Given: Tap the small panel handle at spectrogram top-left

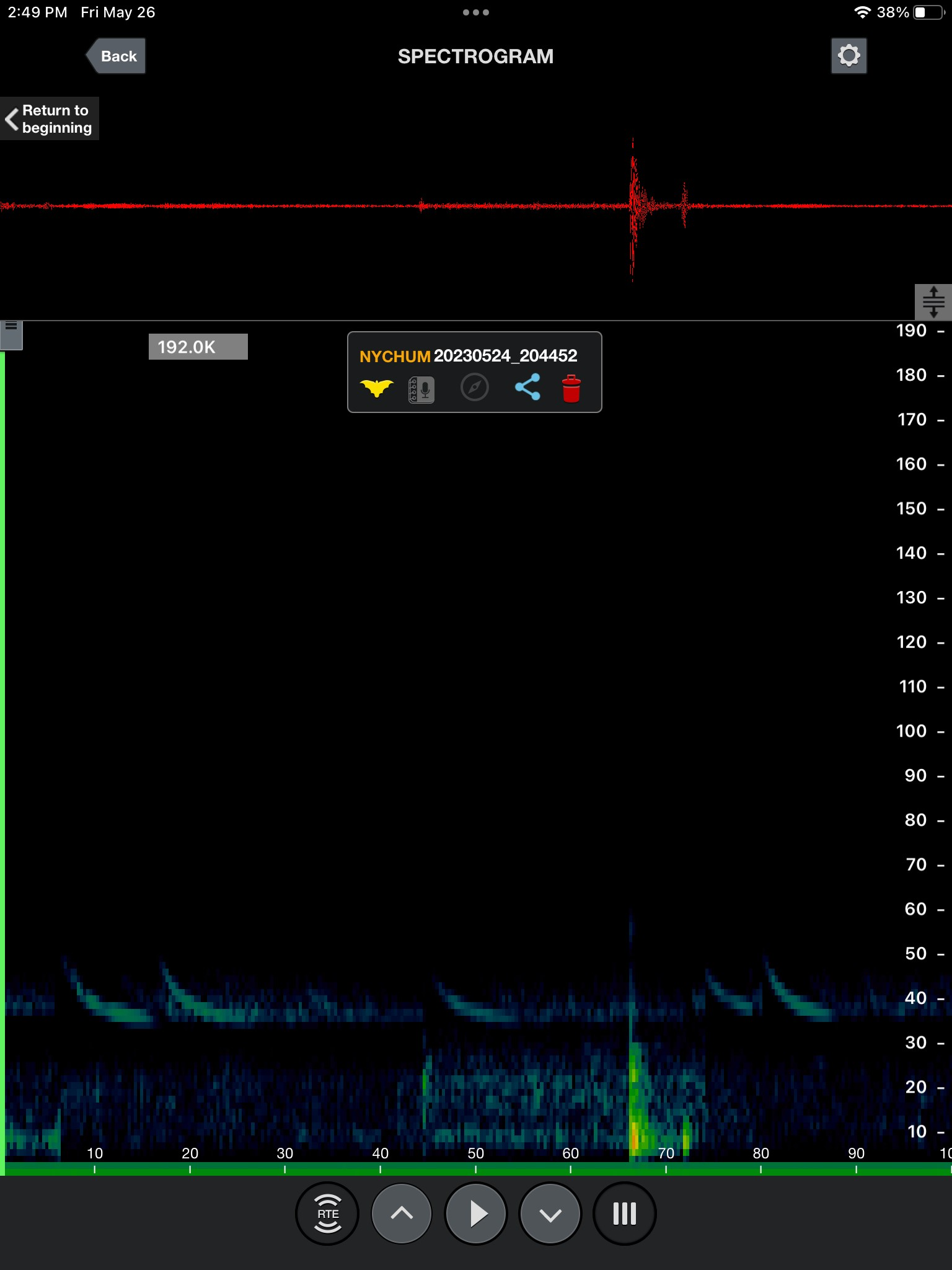Looking at the screenshot, I should [11, 335].
